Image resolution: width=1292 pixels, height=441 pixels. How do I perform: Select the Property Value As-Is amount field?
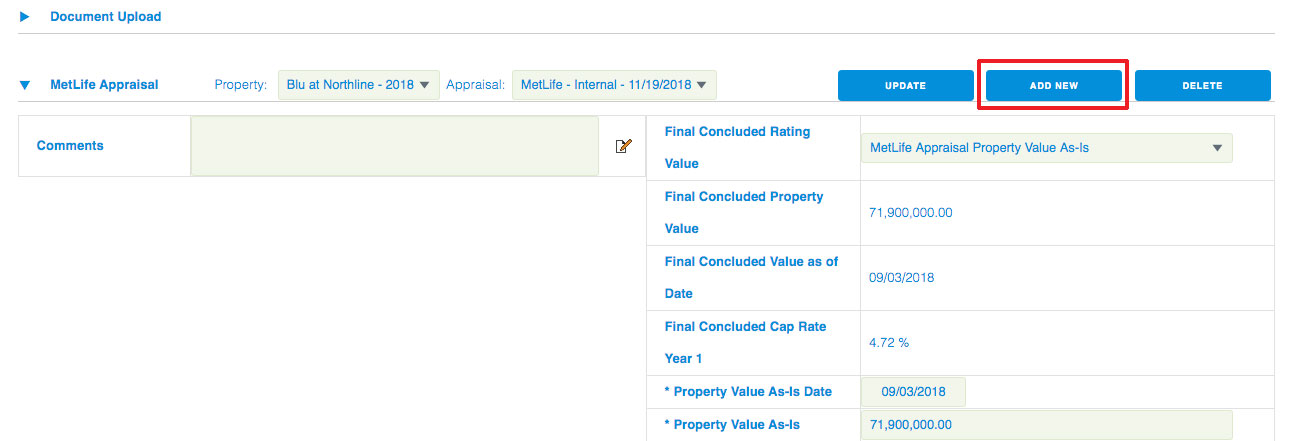click(x=1047, y=425)
